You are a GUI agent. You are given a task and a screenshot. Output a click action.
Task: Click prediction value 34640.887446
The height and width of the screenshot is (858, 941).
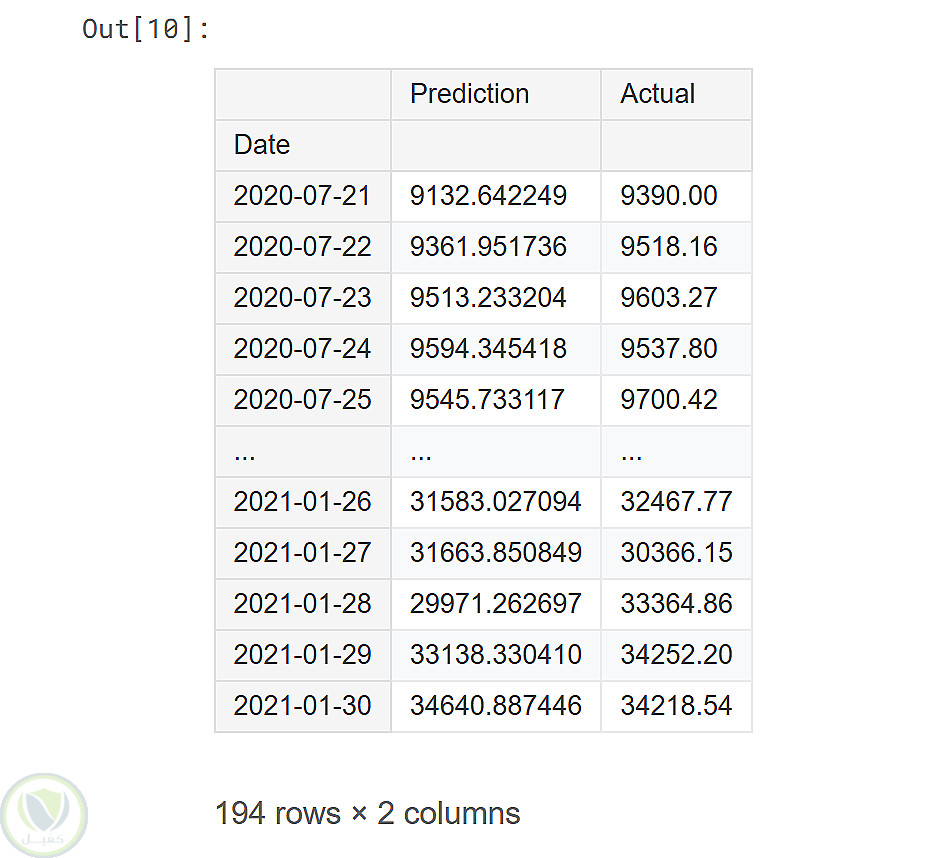495,706
